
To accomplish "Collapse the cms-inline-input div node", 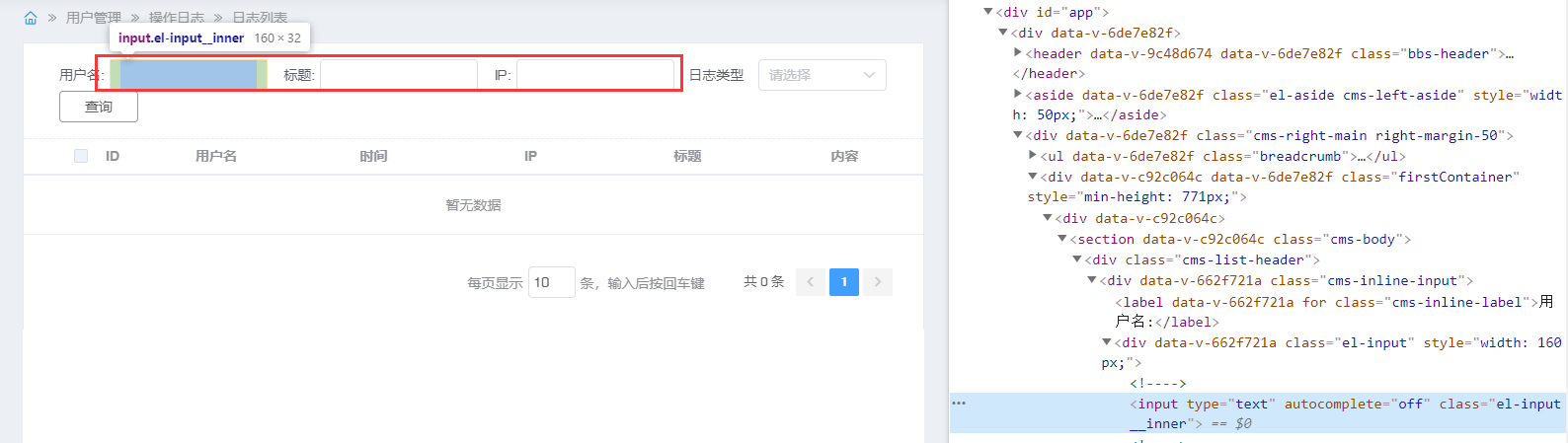I will tap(1092, 280).
